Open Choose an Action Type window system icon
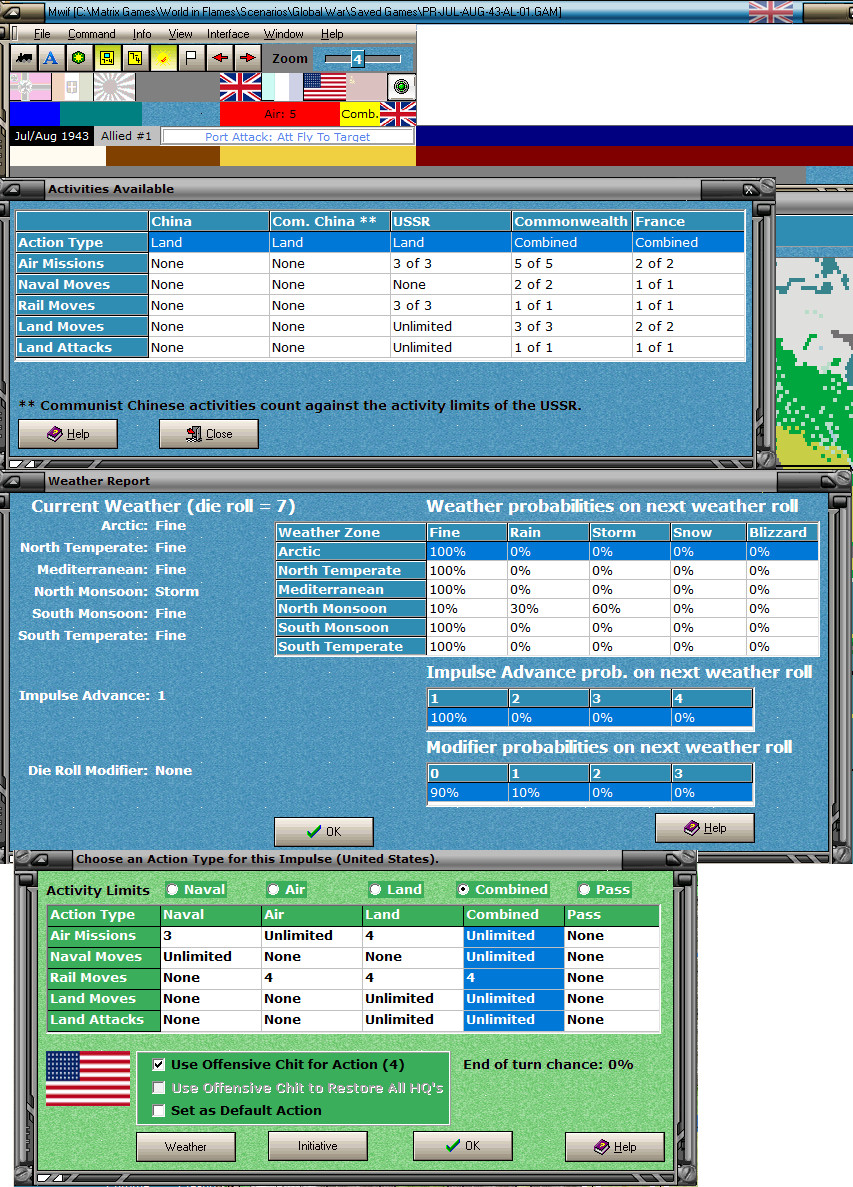 [x=38, y=858]
